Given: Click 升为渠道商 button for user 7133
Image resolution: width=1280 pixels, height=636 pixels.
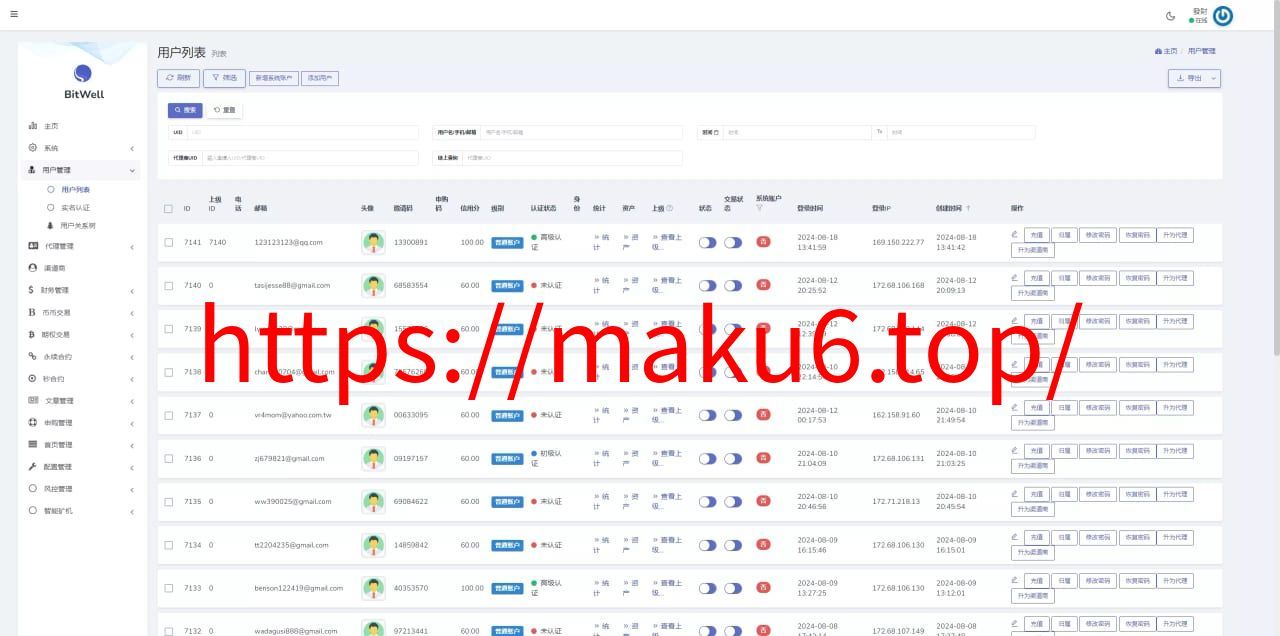Looking at the screenshot, I should (x=1033, y=596).
